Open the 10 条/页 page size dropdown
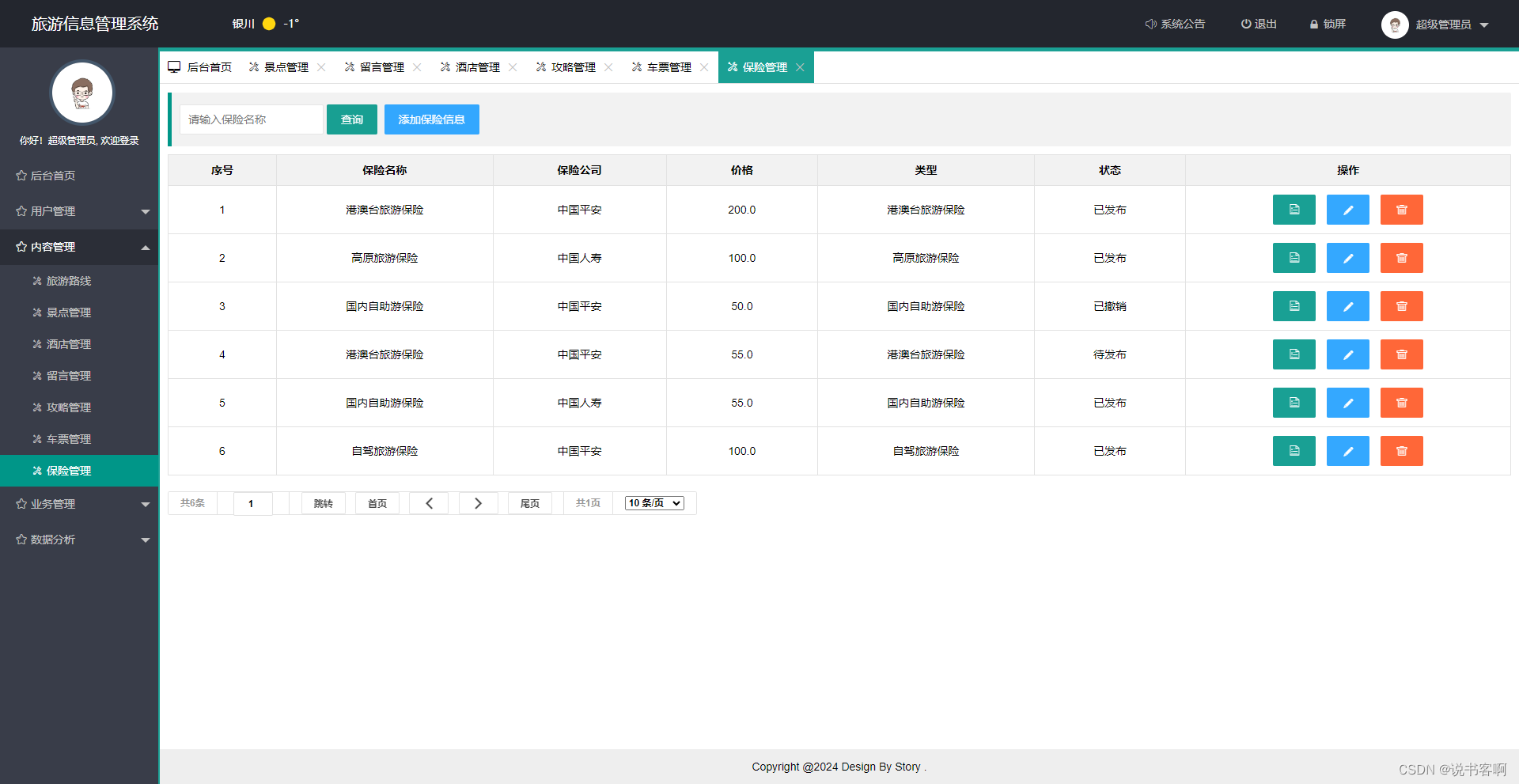The image size is (1519, 784). pyautogui.click(x=654, y=503)
